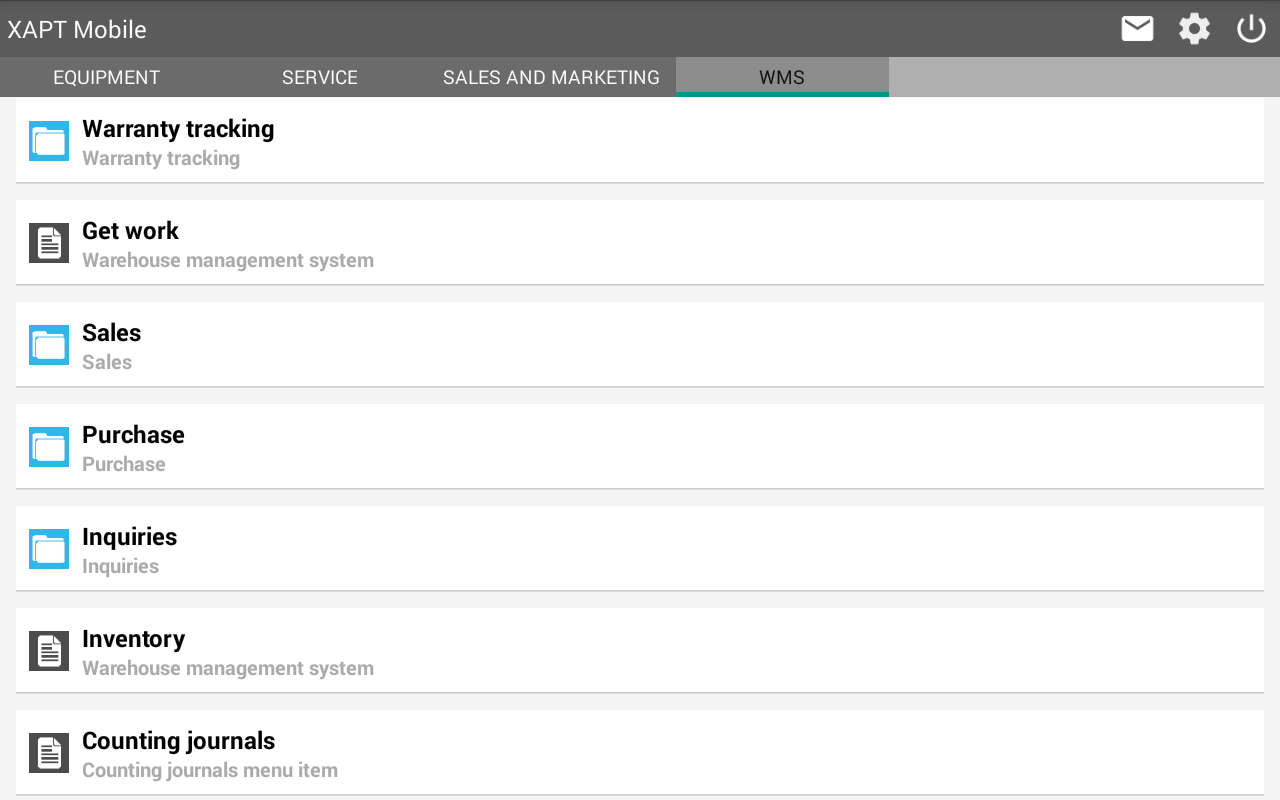
Task: Open Inventory warehouse management entry
Action: 640,651
